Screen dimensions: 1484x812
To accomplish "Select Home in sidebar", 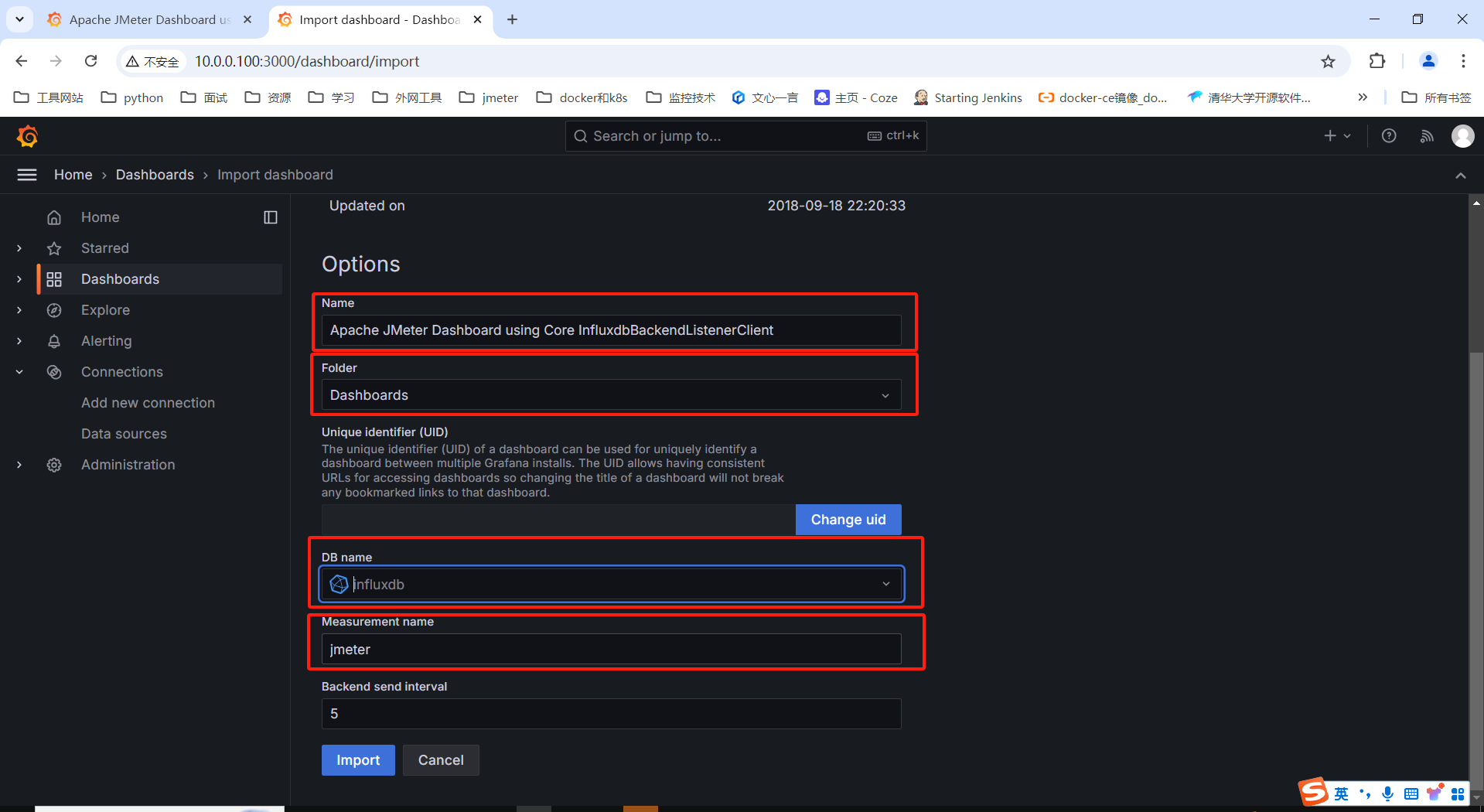I will click(101, 217).
